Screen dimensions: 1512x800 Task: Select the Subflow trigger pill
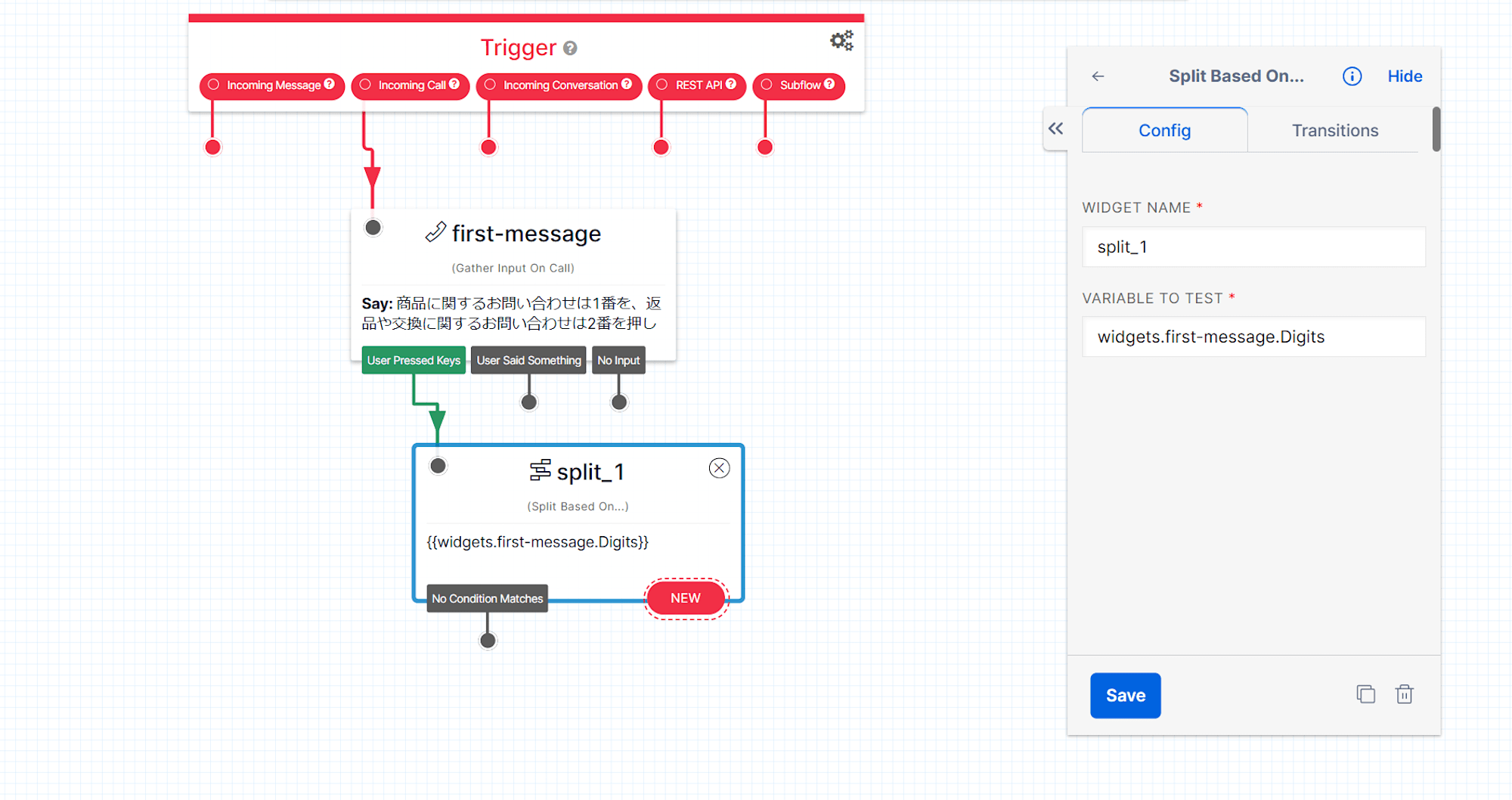(799, 85)
